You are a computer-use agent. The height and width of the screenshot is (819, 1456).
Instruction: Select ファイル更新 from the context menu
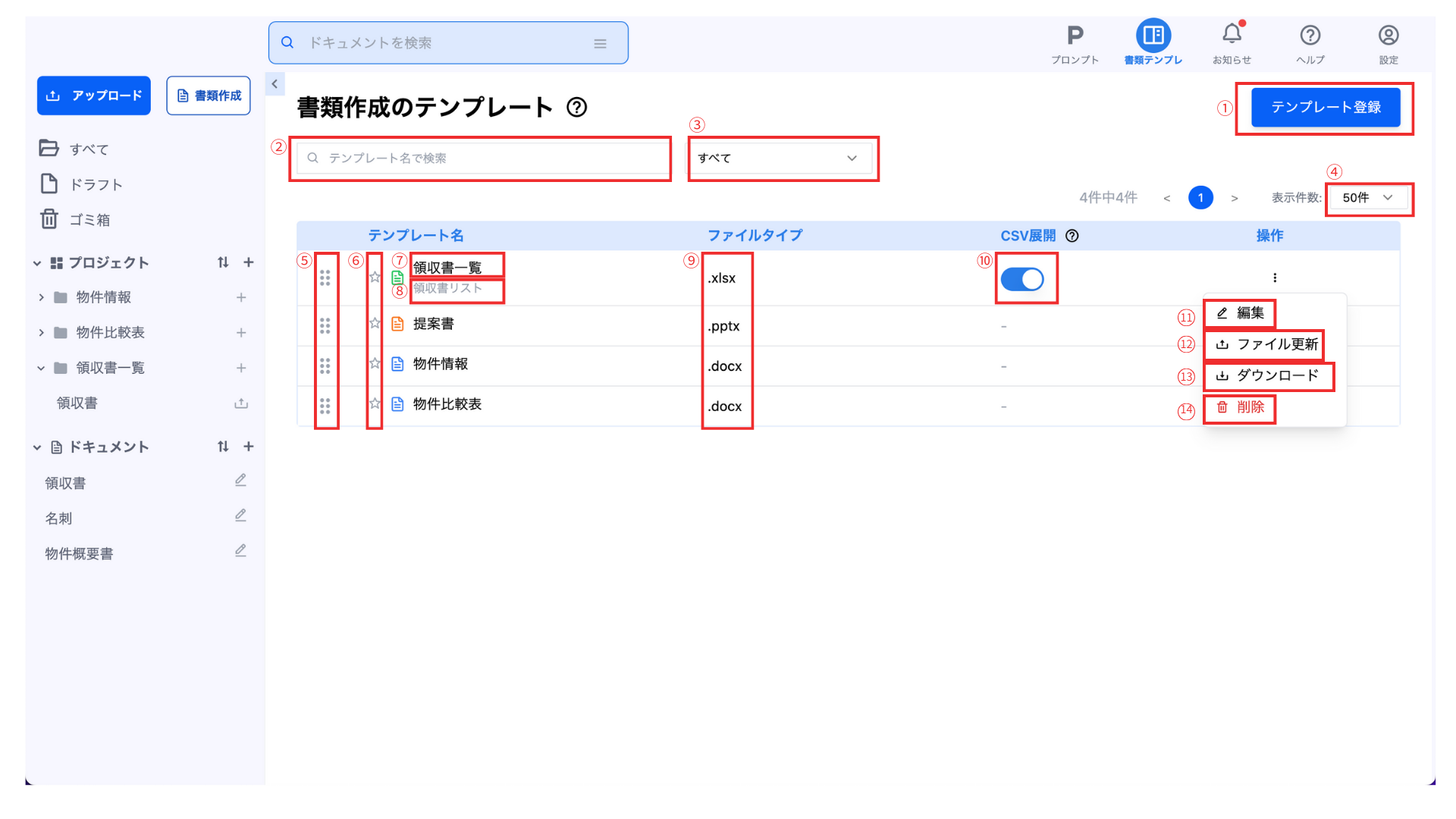coord(1268,344)
